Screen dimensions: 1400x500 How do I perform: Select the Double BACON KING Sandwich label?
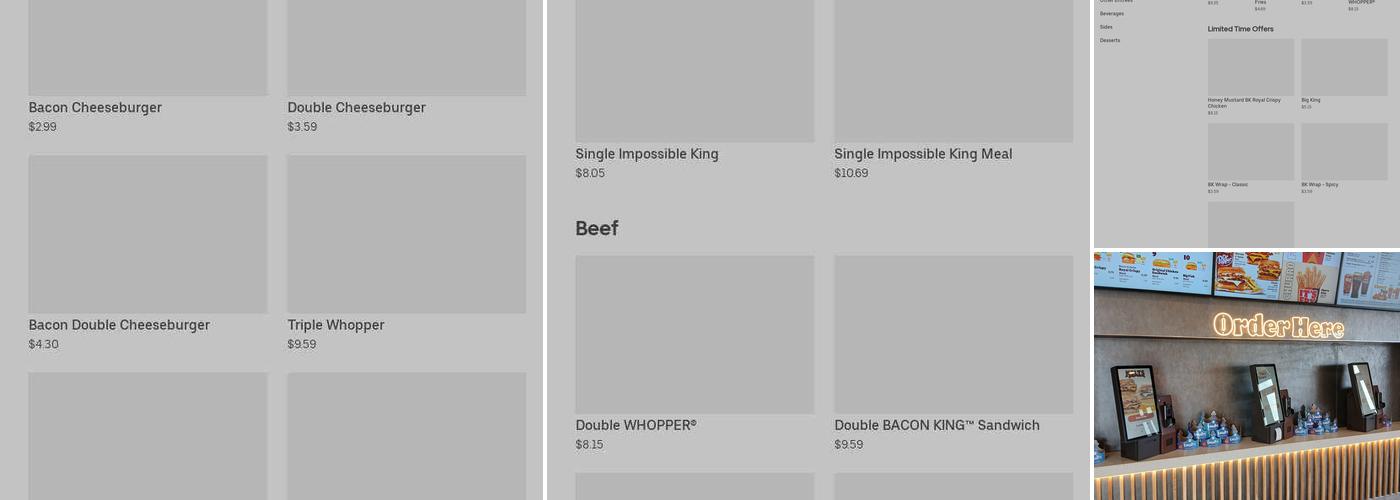tap(937, 425)
